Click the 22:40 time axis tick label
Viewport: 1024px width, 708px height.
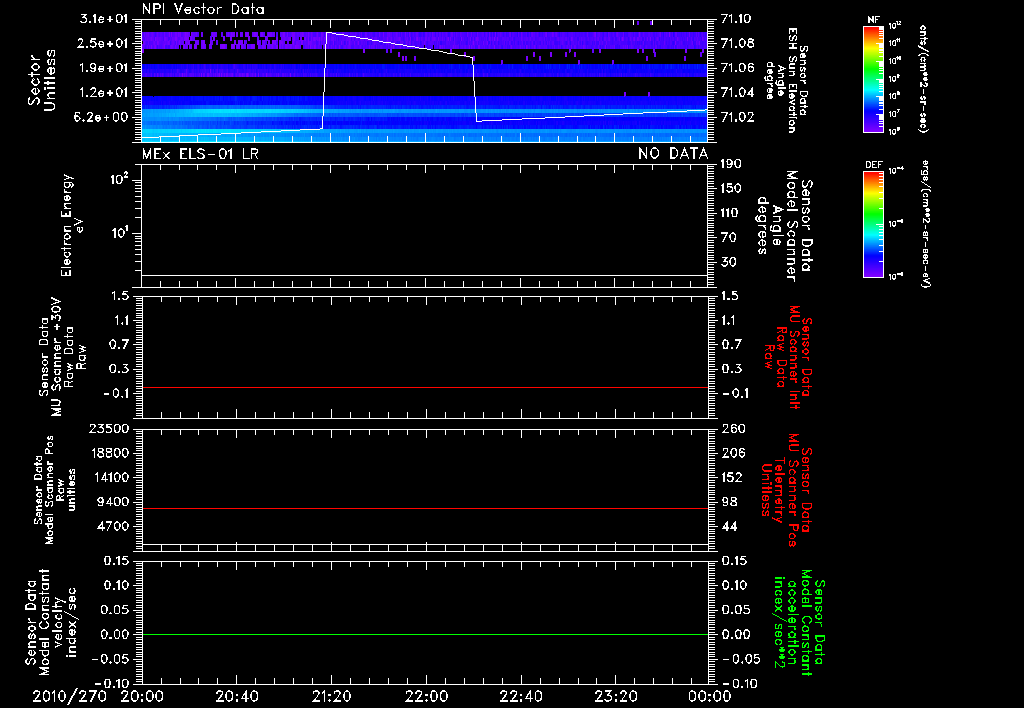[x=520, y=696]
